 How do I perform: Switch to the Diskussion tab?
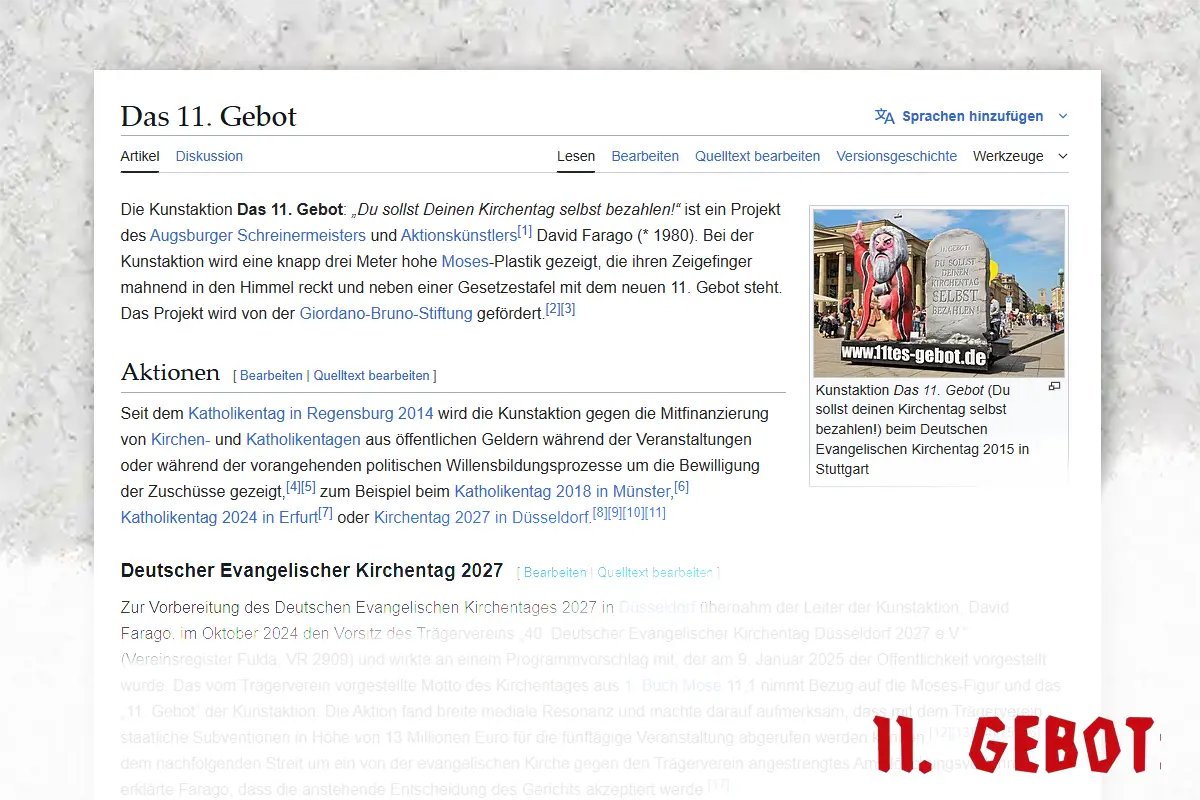(x=209, y=156)
